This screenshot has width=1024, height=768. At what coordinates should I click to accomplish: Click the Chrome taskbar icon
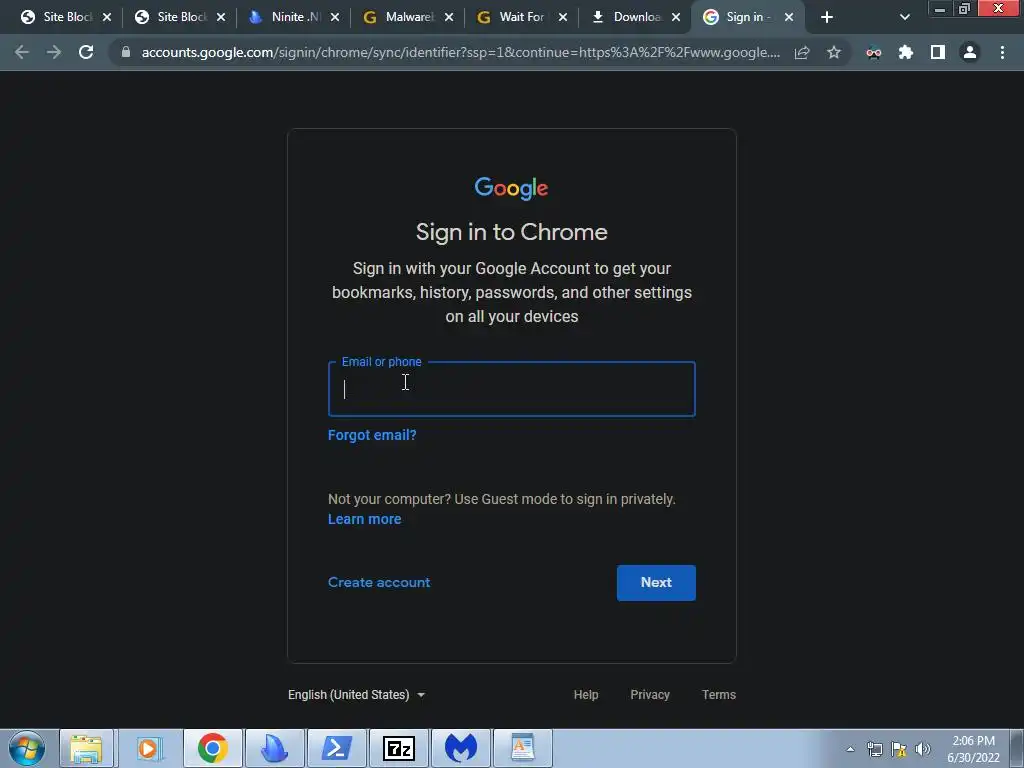point(212,748)
